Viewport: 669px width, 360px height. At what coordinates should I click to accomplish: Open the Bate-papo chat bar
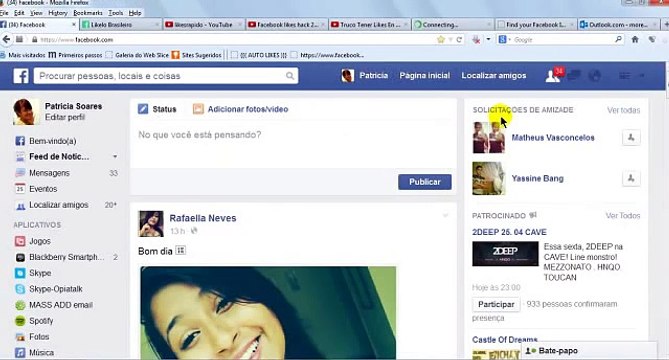click(x=589, y=351)
